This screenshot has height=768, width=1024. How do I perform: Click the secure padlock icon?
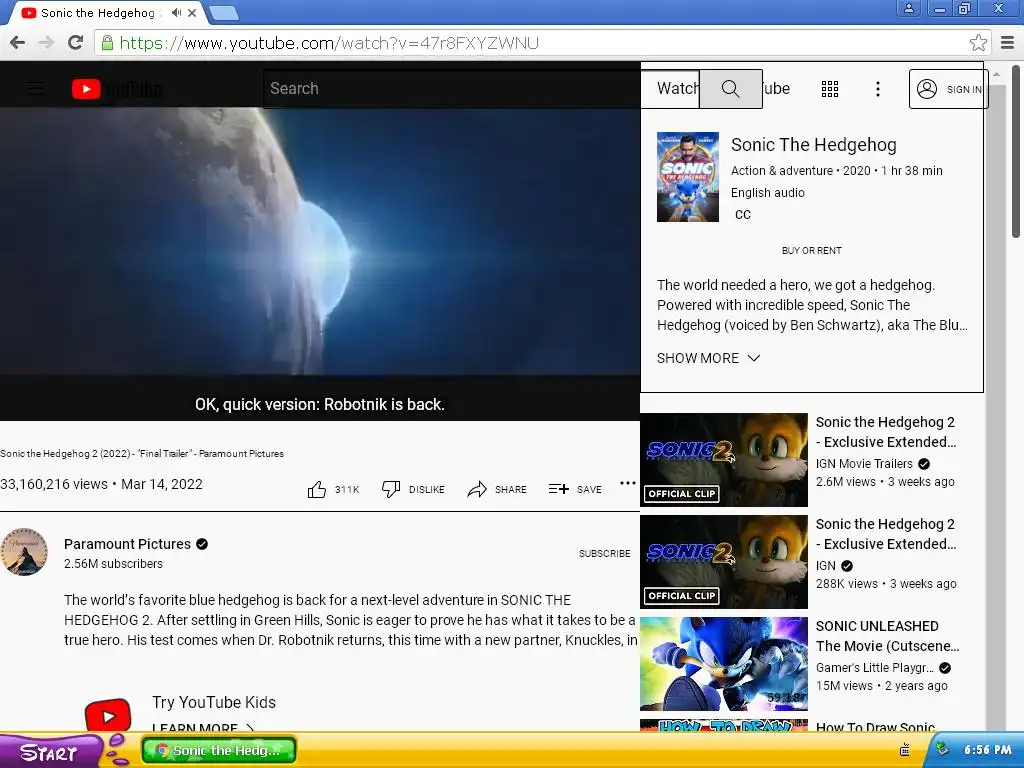coord(108,43)
